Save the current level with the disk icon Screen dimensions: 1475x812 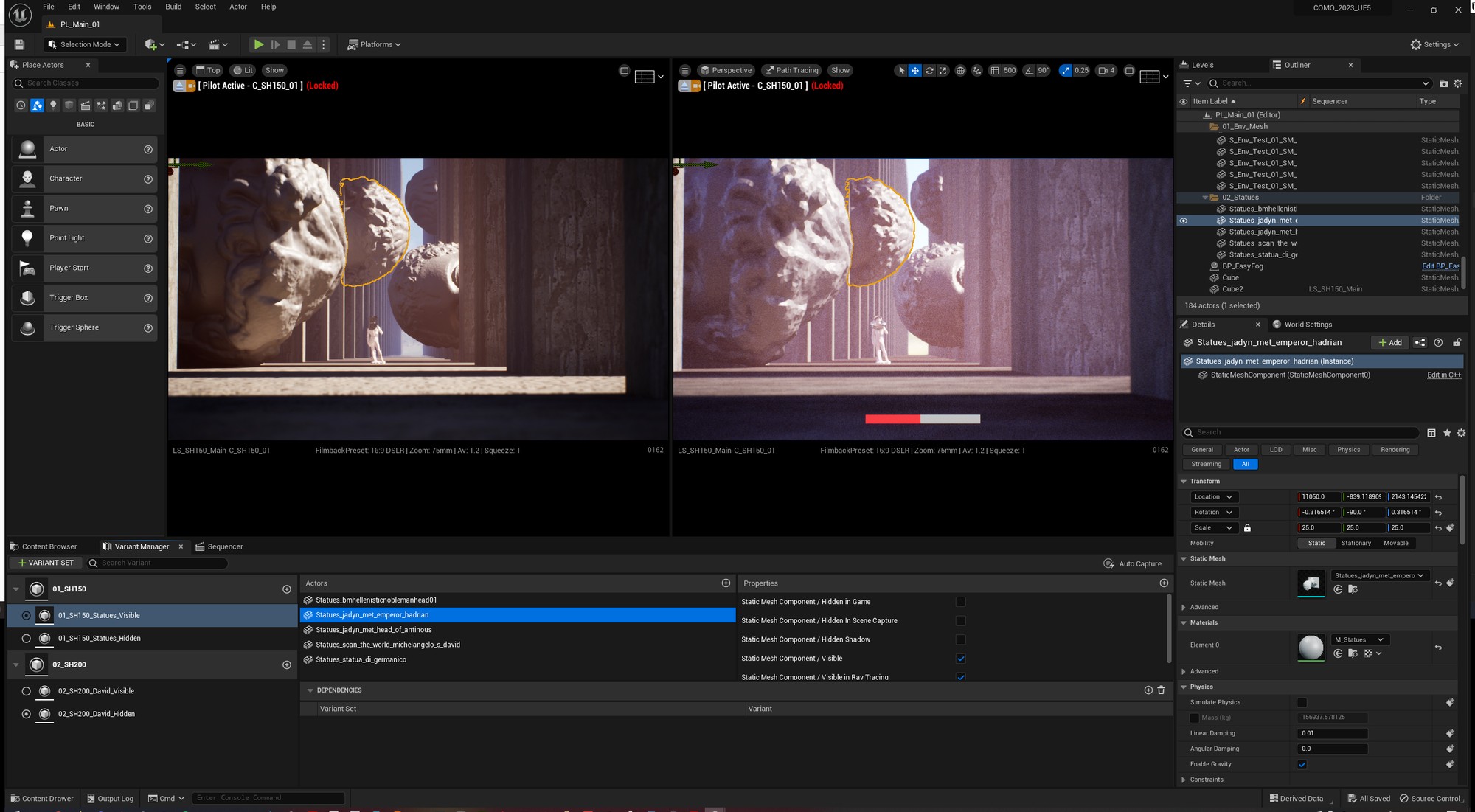(x=20, y=44)
